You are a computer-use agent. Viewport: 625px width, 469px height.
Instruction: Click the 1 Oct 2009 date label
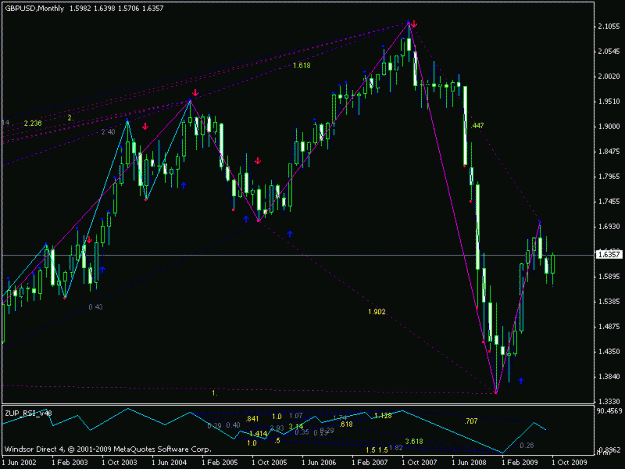(569, 462)
